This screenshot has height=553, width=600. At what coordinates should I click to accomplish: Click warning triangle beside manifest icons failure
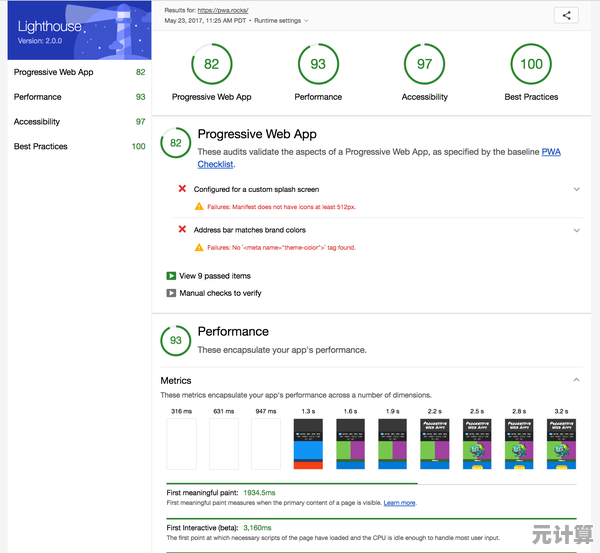coord(199,207)
